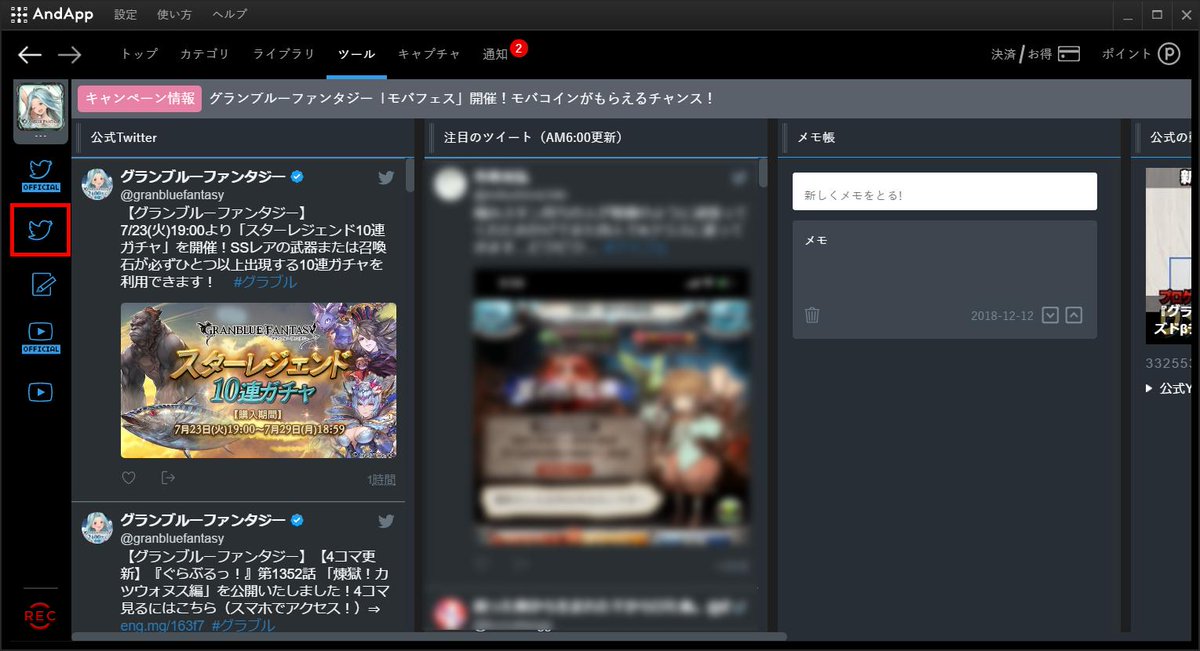Click the verified badge on first tweet
This screenshot has width=1200, height=651.
point(297,177)
